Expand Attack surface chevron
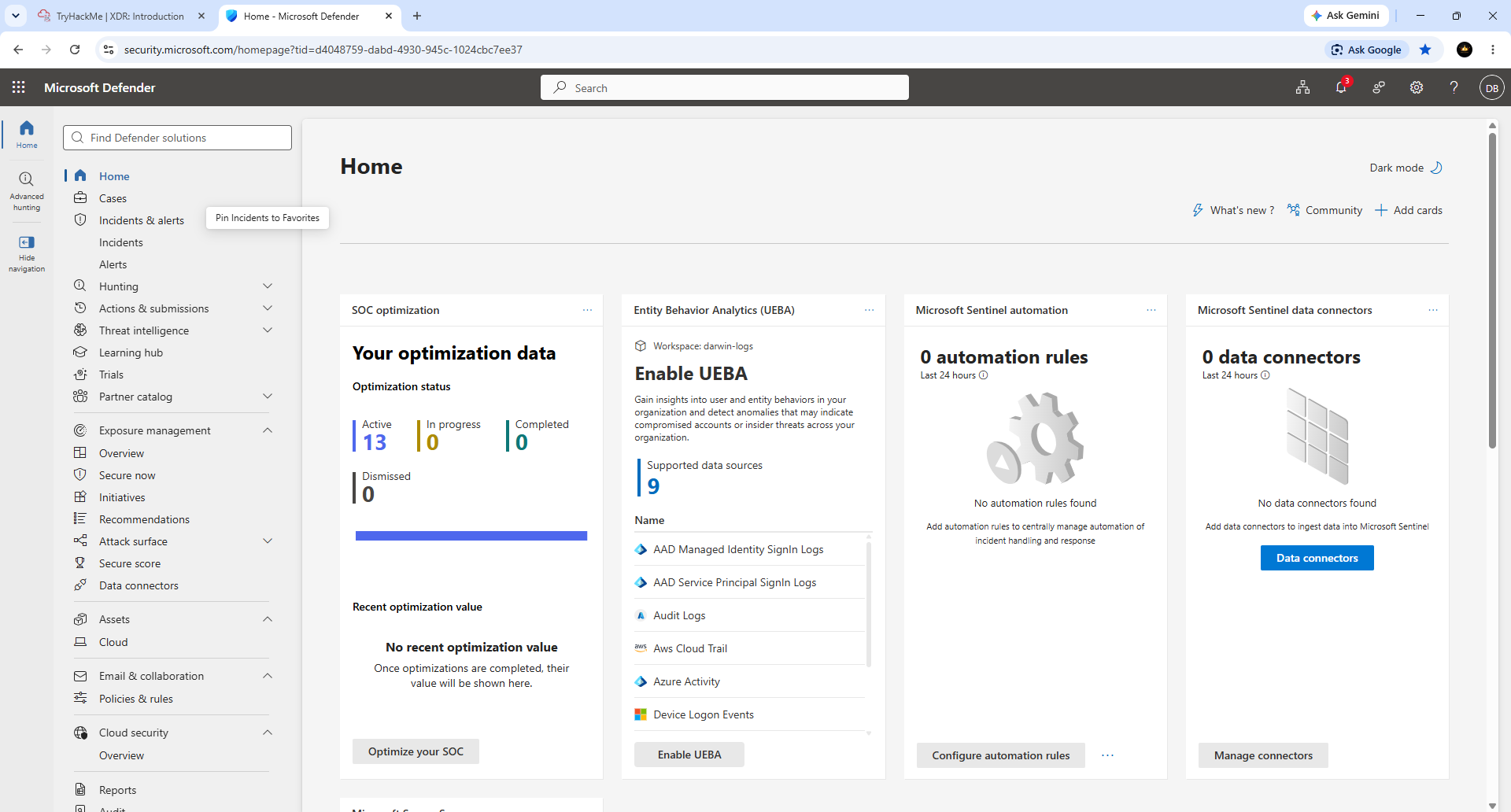The height and width of the screenshot is (812, 1511). (268, 541)
